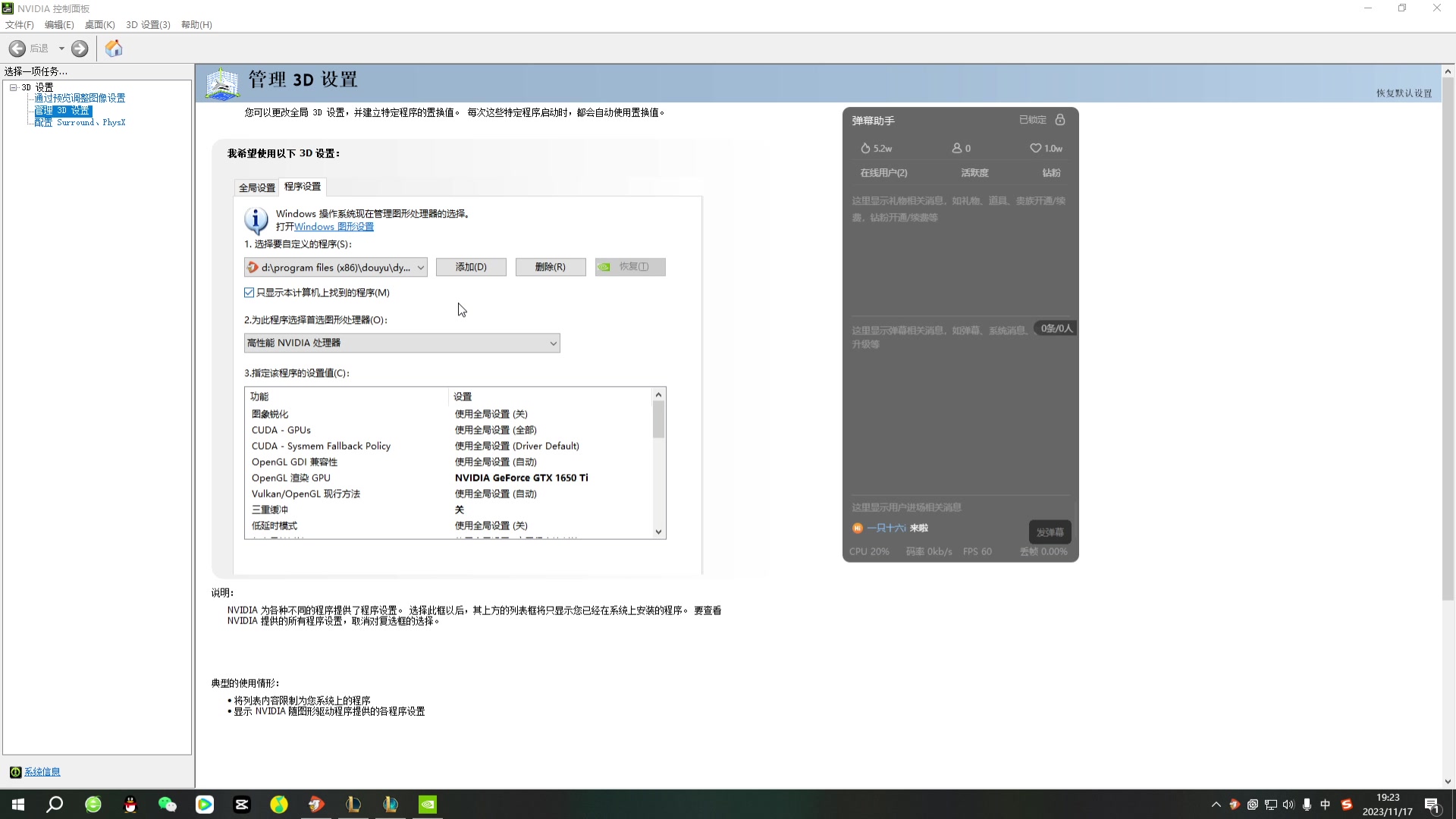Open the program selection dropdown for douyu

336,267
